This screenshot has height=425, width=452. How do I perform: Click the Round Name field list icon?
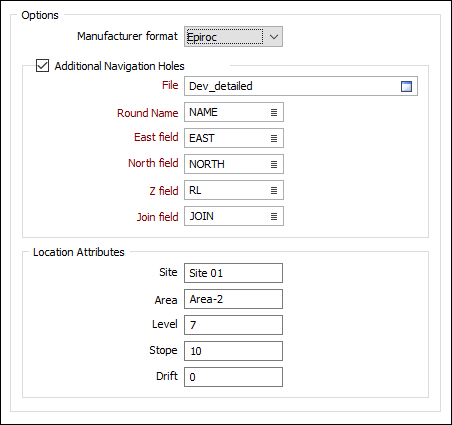[x=274, y=112]
